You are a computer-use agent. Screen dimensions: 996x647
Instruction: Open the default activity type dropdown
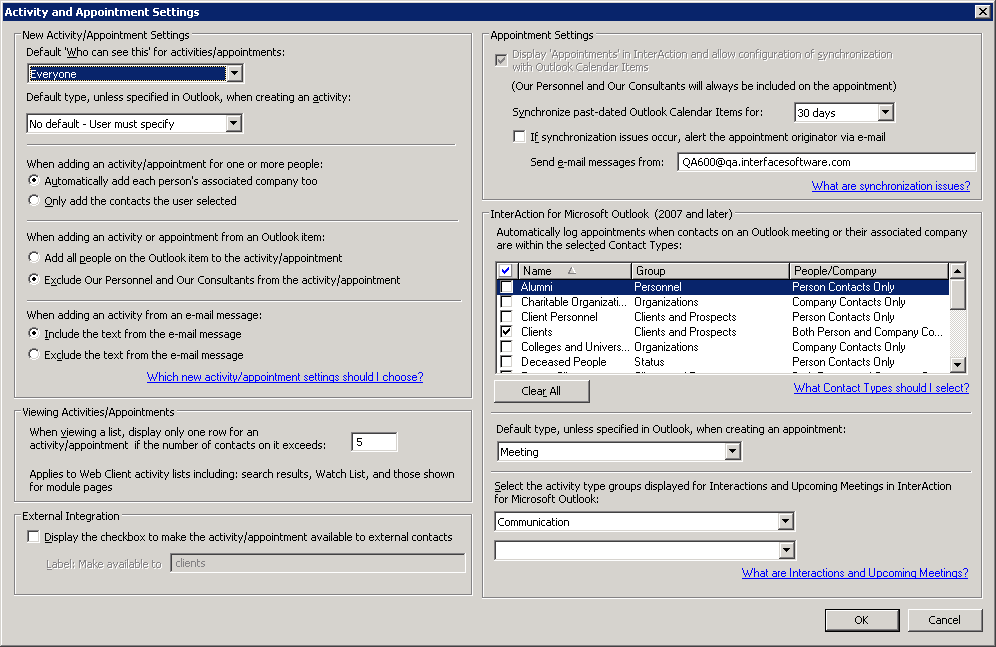[234, 122]
